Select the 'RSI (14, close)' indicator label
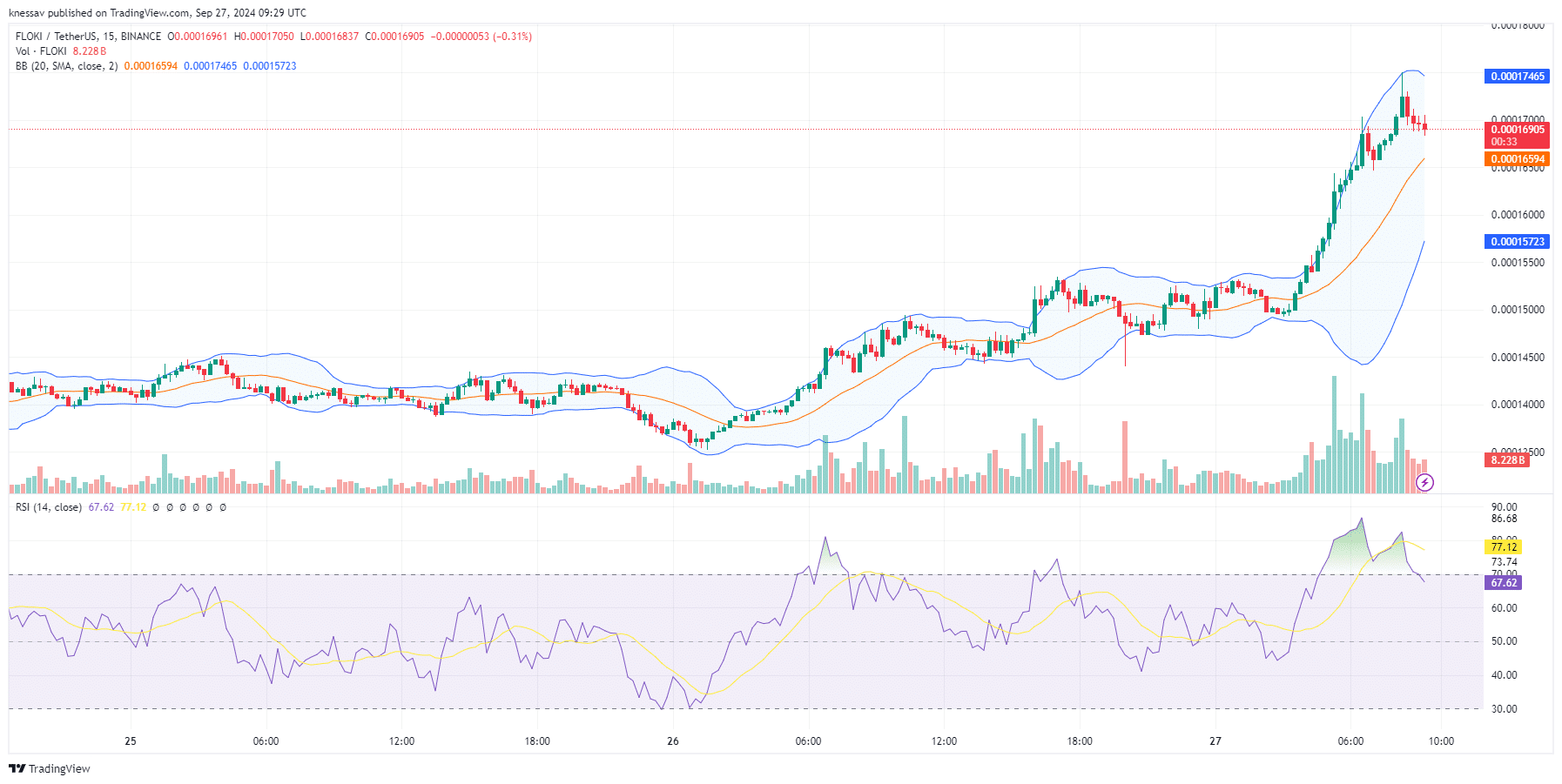 (49, 507)
